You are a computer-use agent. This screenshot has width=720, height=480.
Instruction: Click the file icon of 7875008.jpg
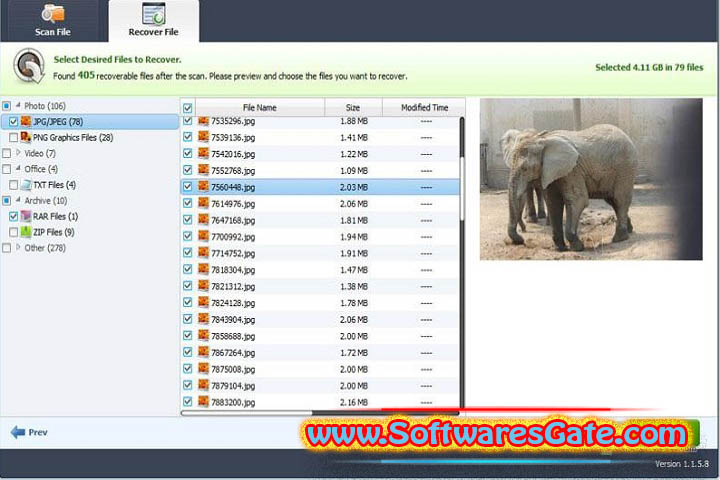pos(203,368)
